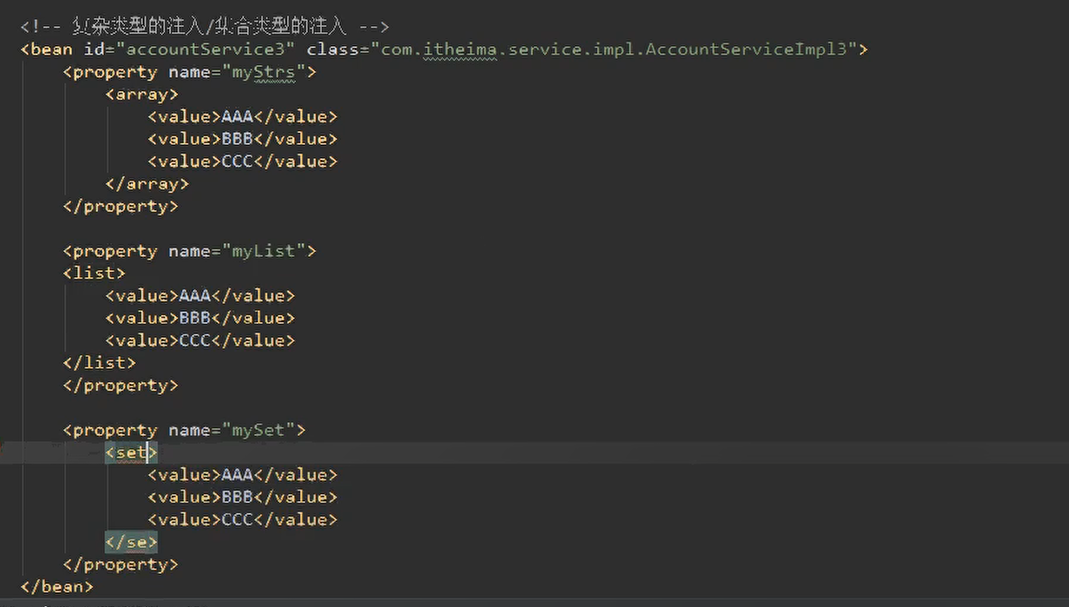
Task: Click the highlighted closing </se> tag
Action: pos(131,542)
